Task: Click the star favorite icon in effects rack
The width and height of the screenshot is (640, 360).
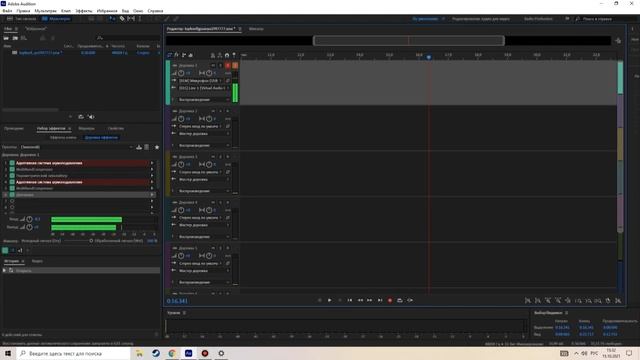Action: pyautogui.click(x=157, y=147)
